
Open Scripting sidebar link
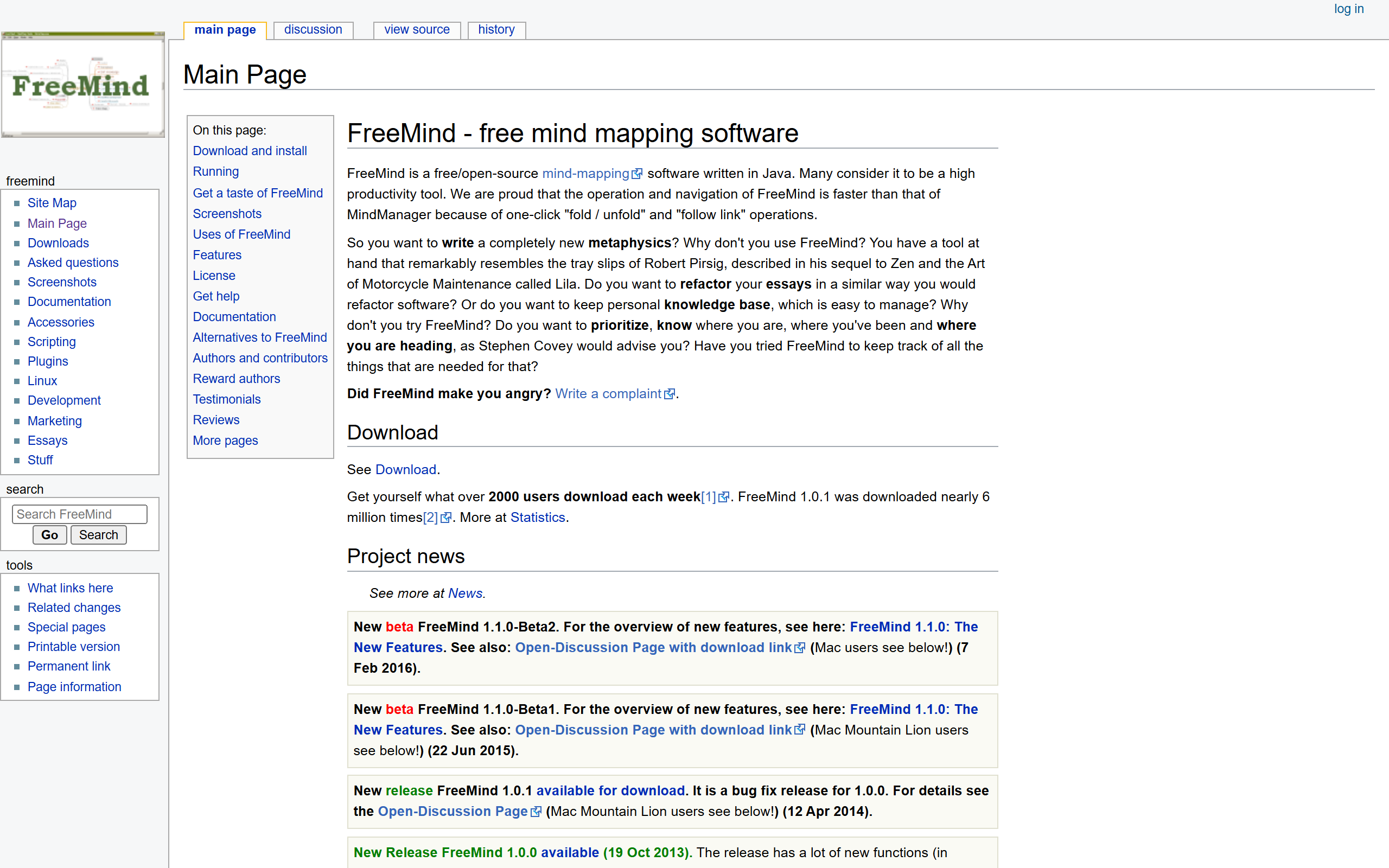coord(52,342)
